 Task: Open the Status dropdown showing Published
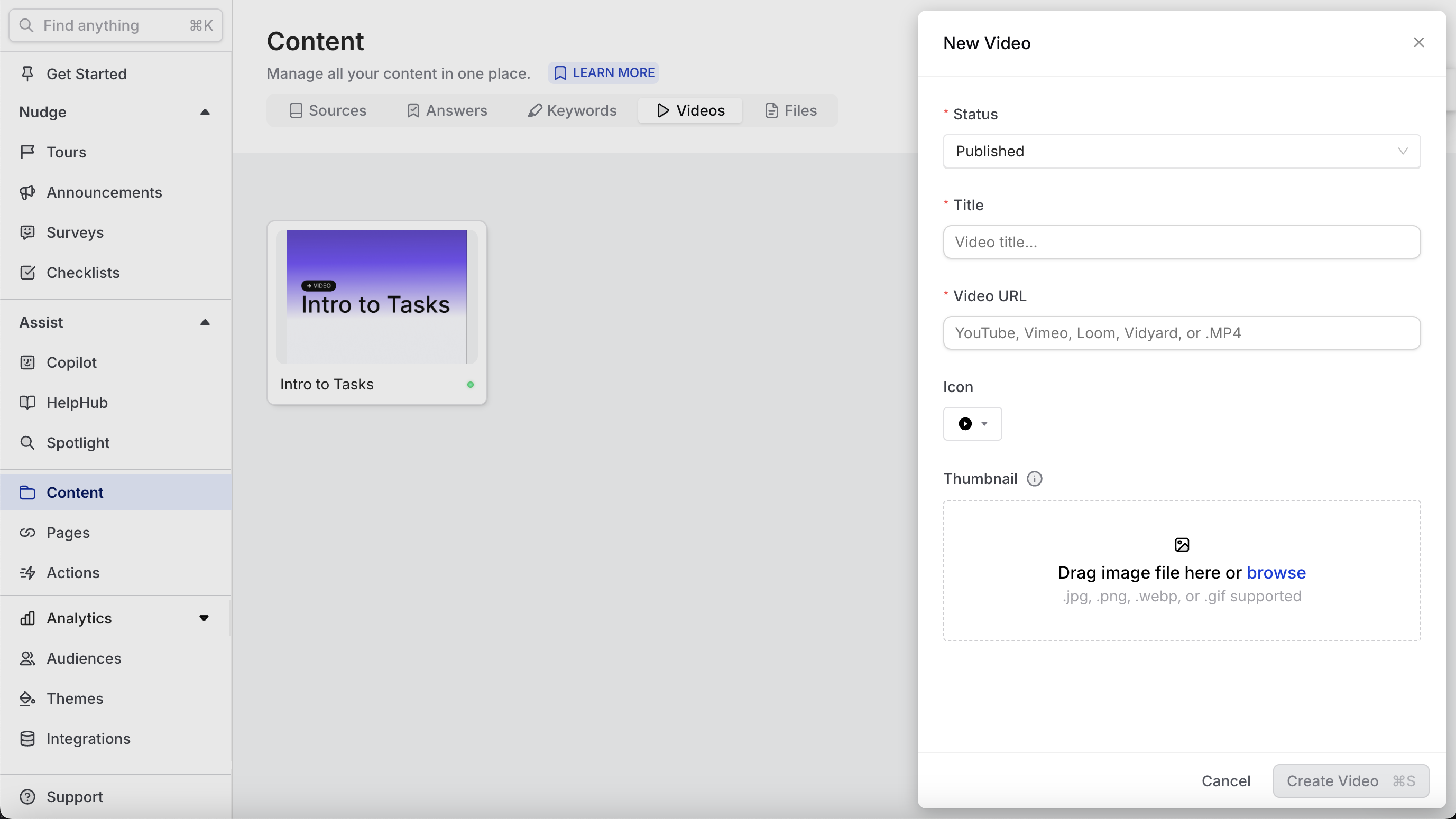coord(1181,151)
